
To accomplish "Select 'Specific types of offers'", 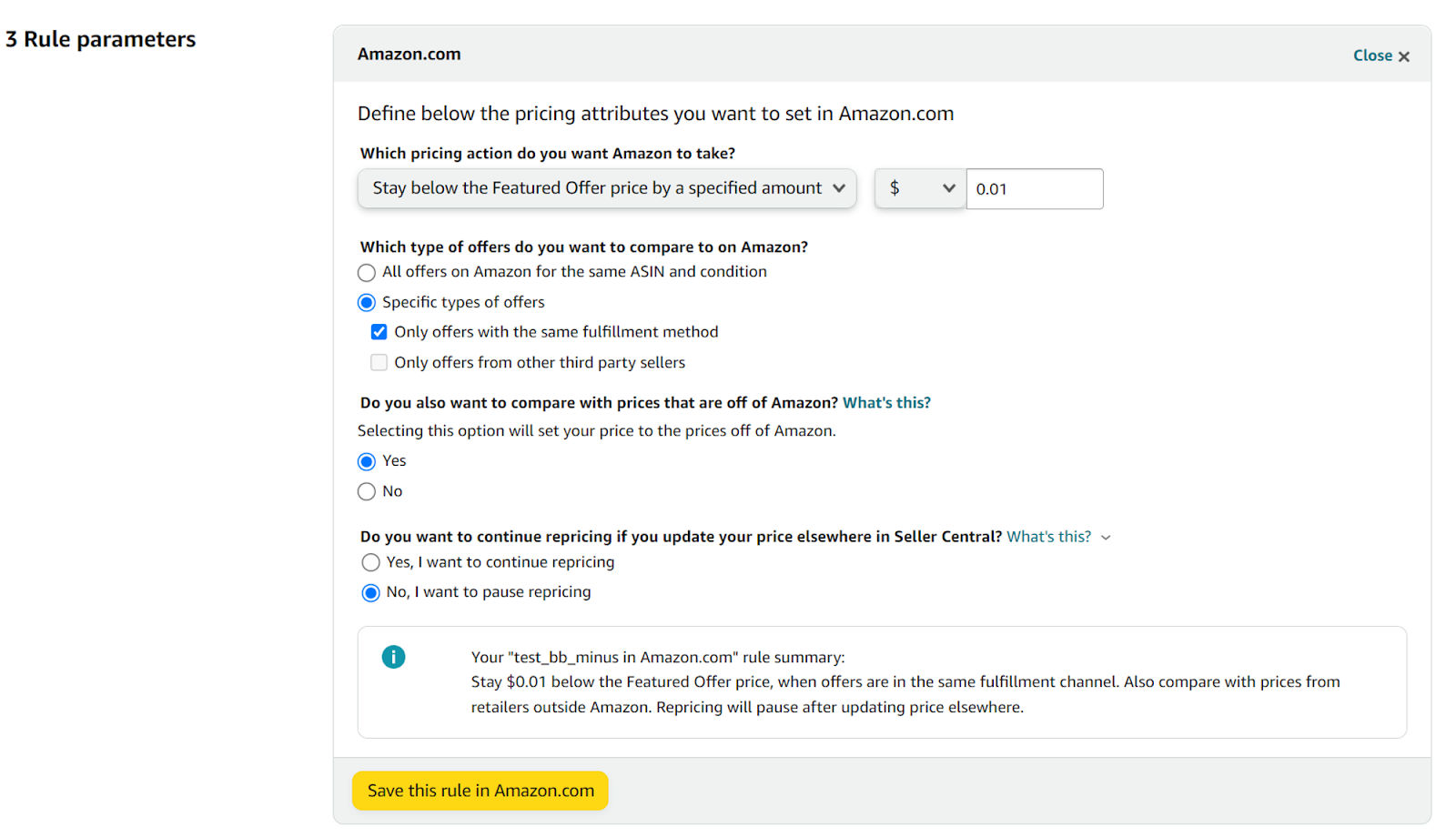I will tap(366, 302).
